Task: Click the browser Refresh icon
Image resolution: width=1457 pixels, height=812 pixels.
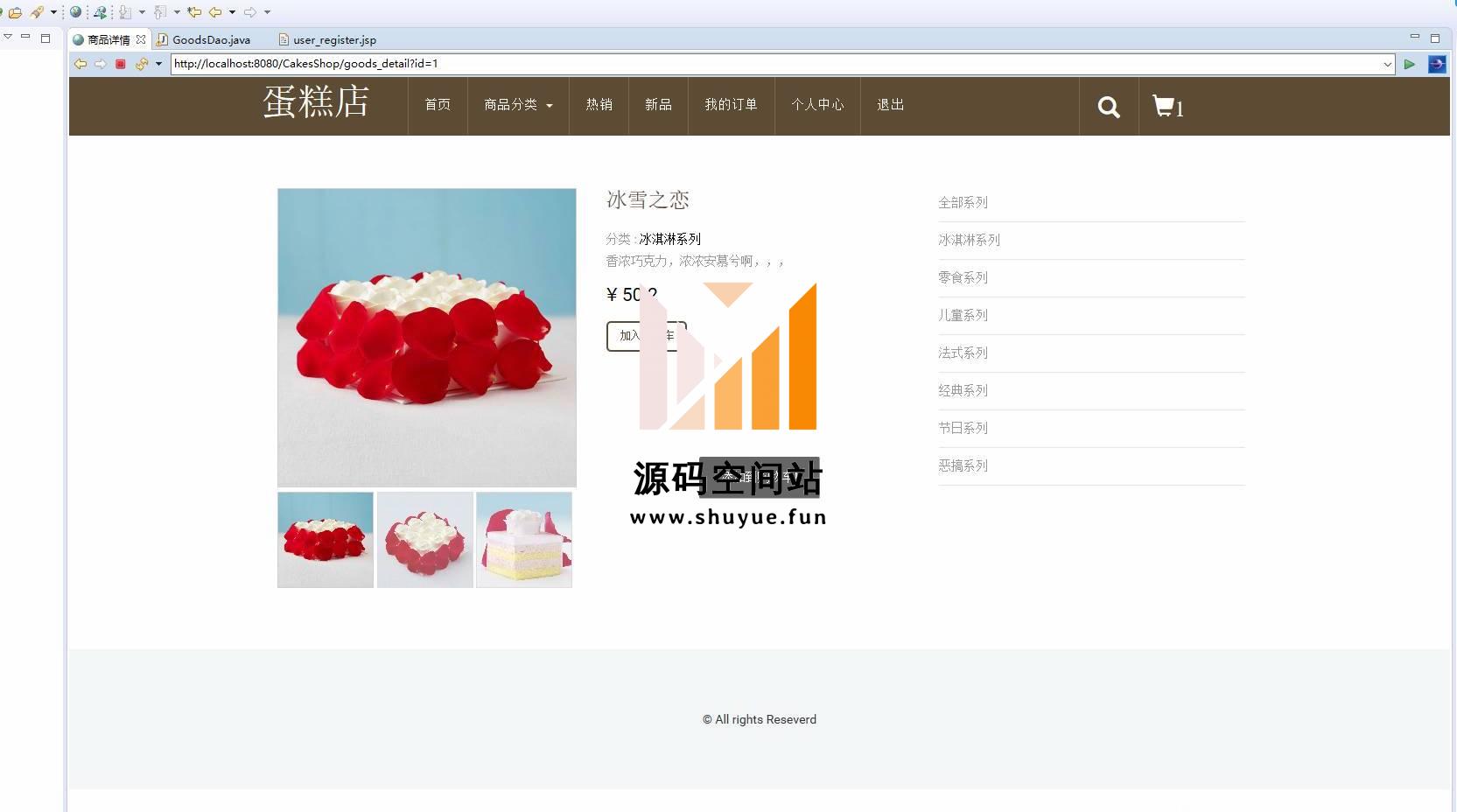Action: tap(142, 64)
